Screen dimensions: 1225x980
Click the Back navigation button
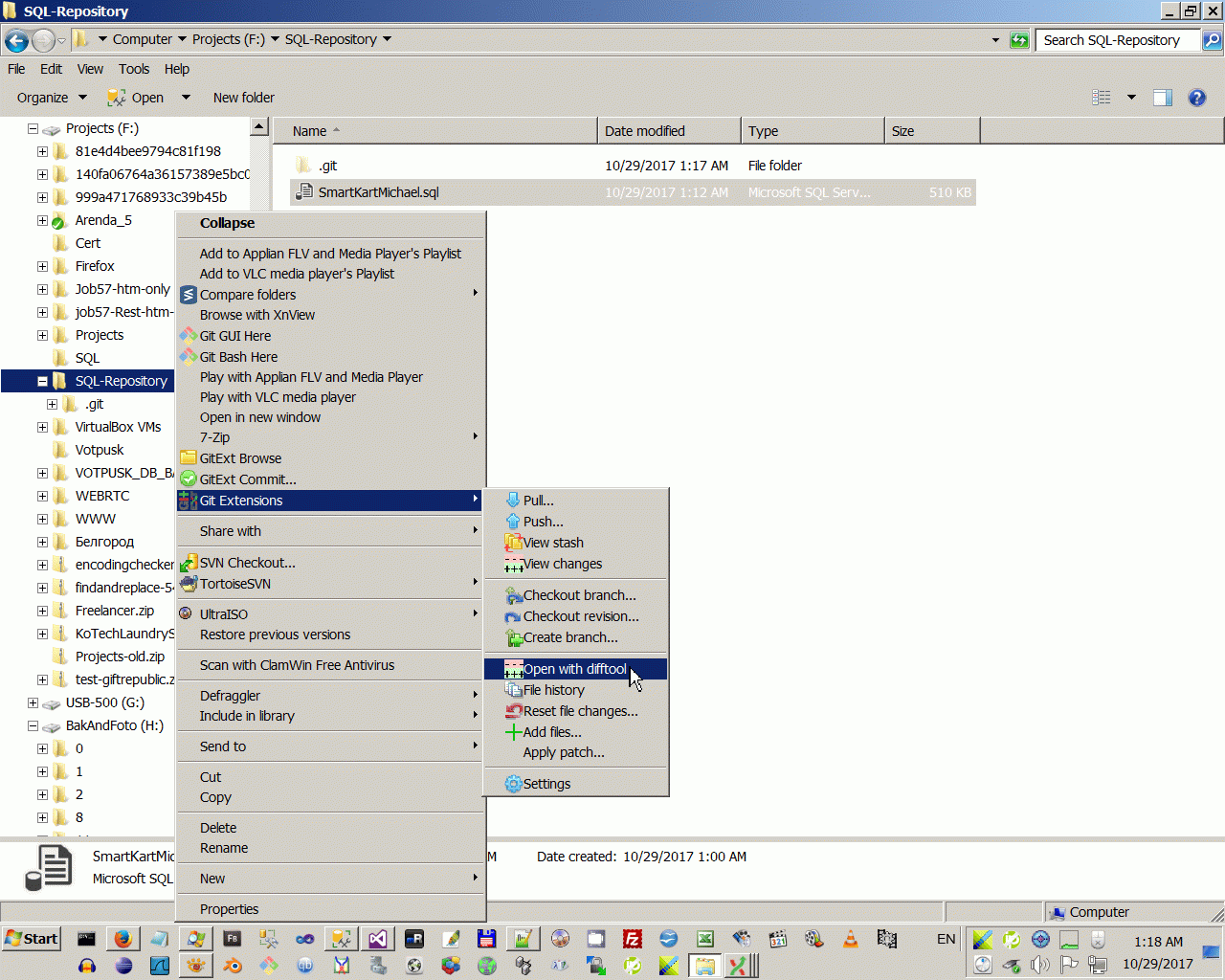16,40
